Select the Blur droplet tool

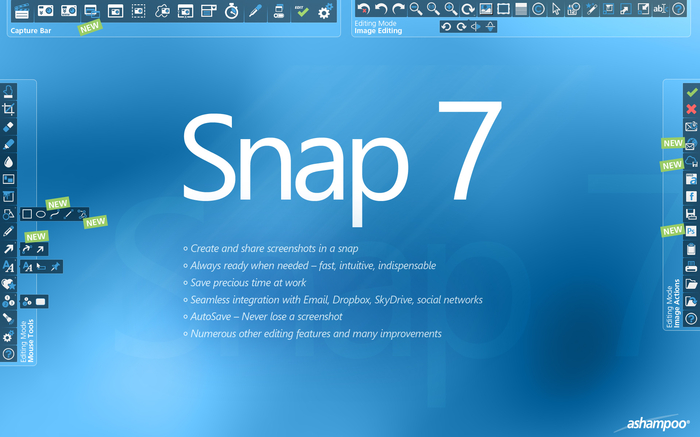point(8,162)
